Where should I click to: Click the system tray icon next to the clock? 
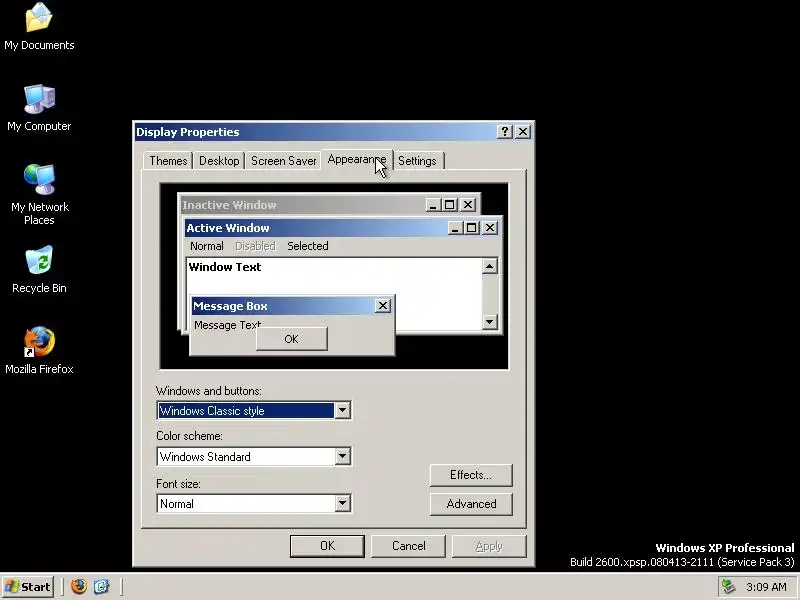pos(729,587)
